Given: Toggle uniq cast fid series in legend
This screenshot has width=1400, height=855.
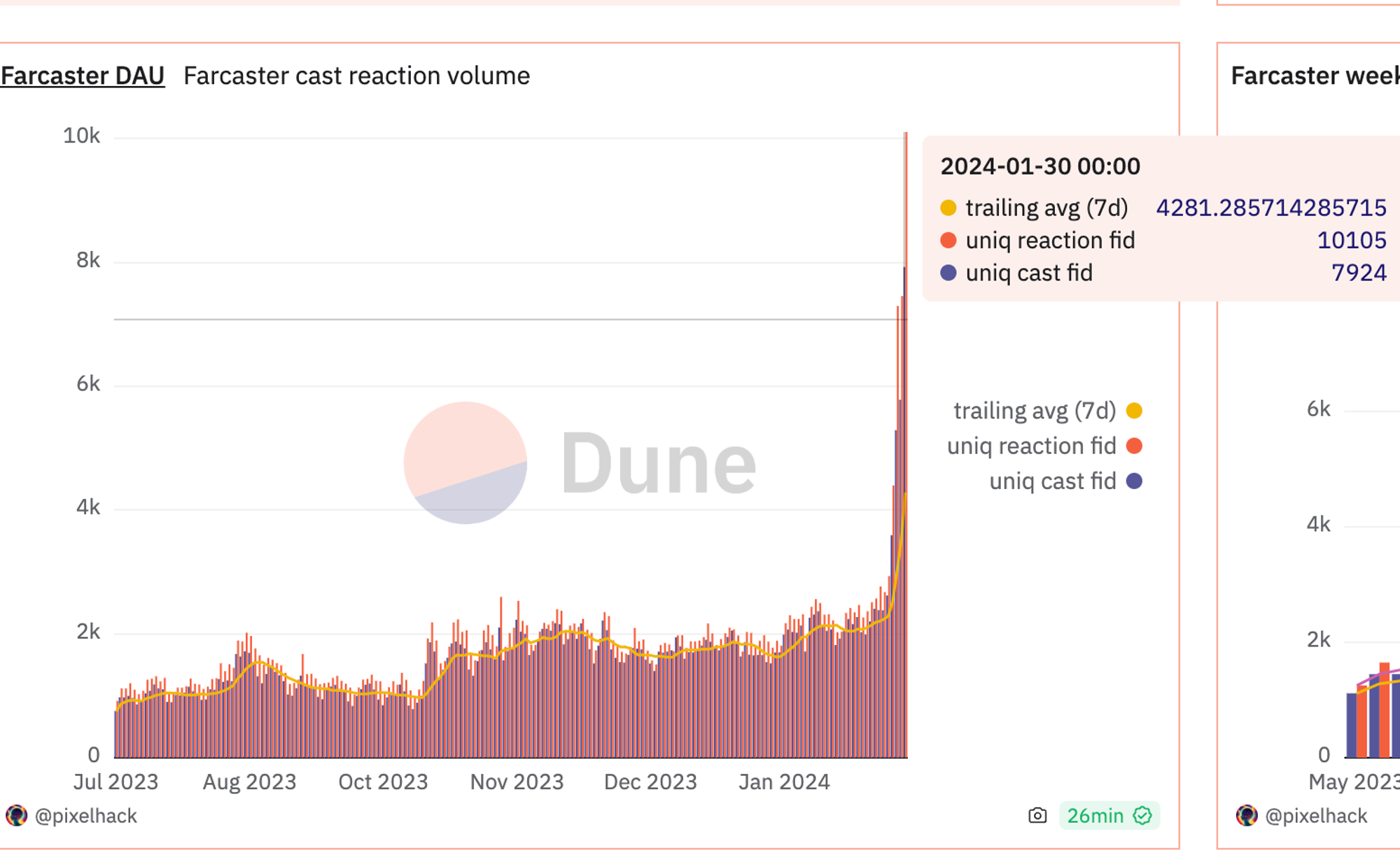Looking at the screenshot, I should [1052, 481].
